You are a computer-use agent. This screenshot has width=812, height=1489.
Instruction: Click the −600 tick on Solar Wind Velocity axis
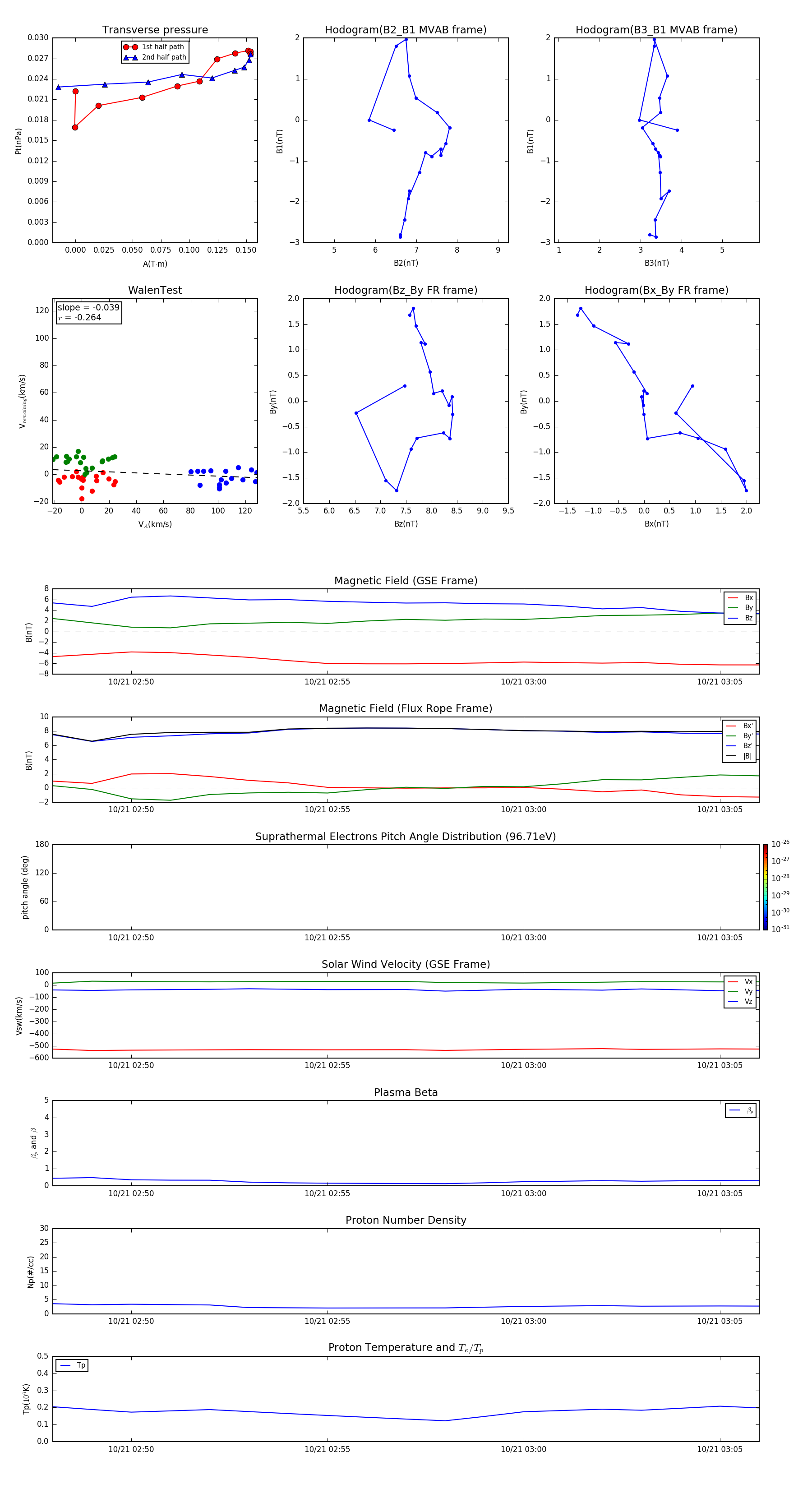coord(38,1058)
